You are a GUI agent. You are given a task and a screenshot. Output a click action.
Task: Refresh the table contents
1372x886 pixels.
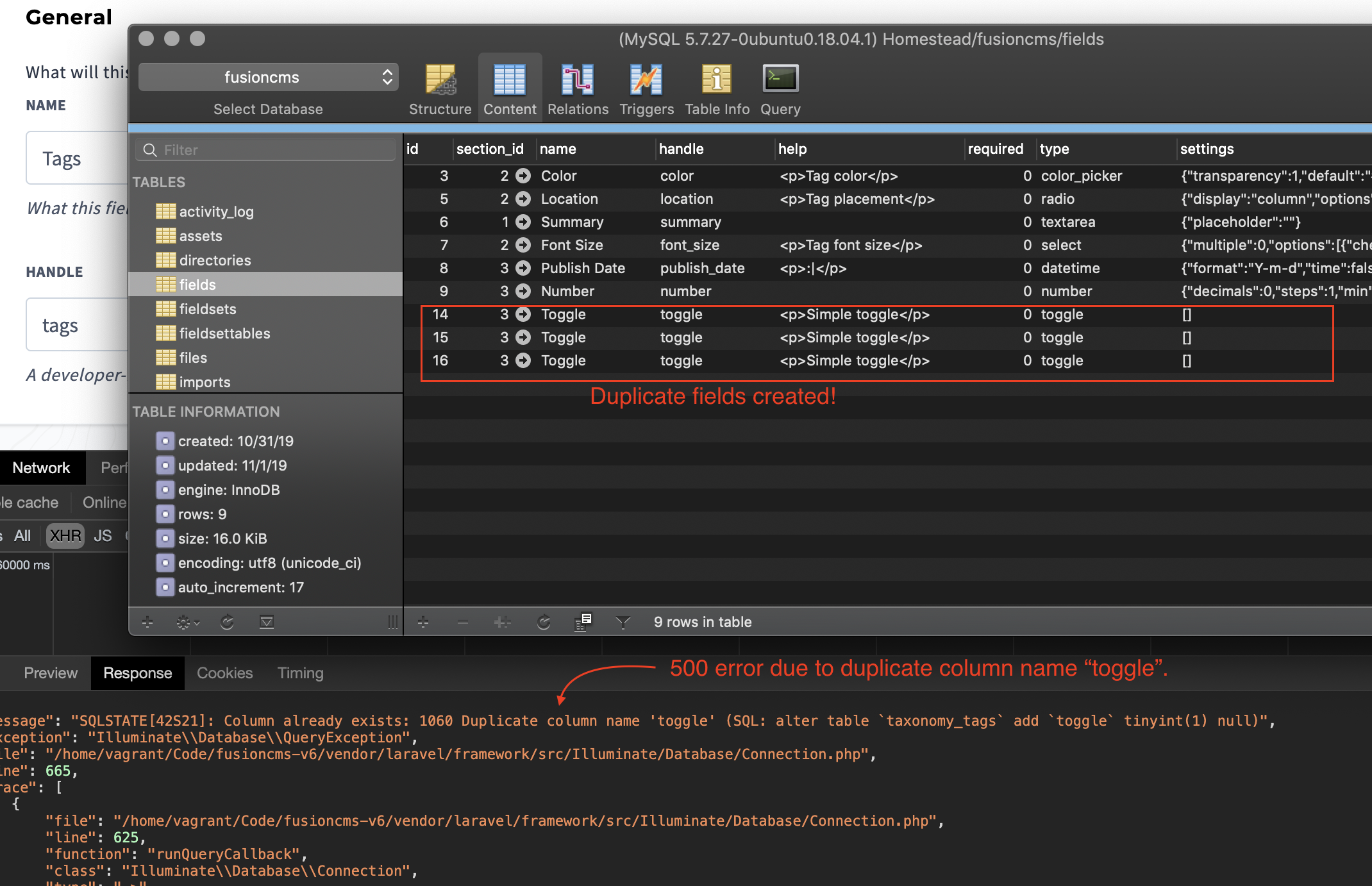544,621
